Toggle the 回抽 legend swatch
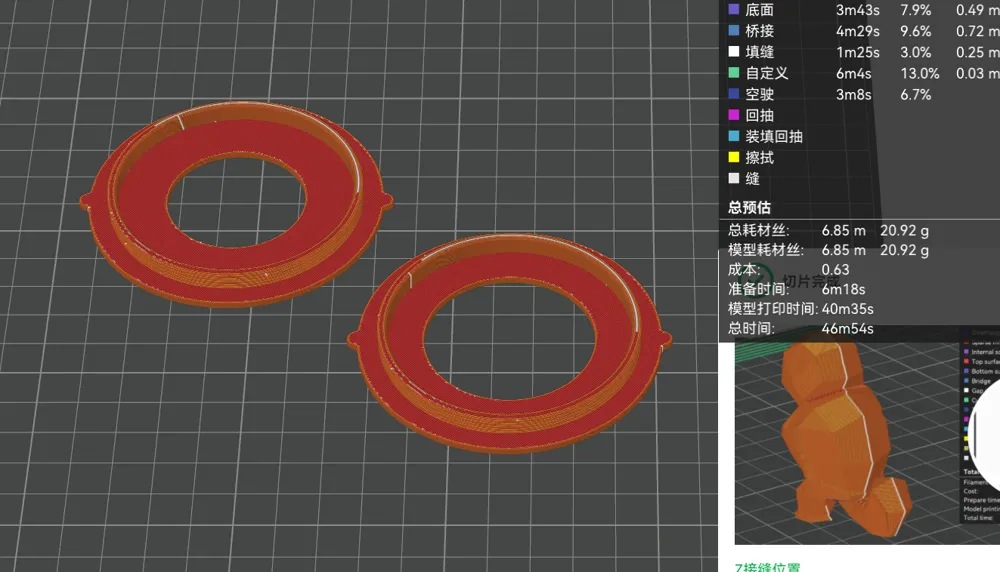This screenshot has width=1000, height=572. tap(734, 115)
